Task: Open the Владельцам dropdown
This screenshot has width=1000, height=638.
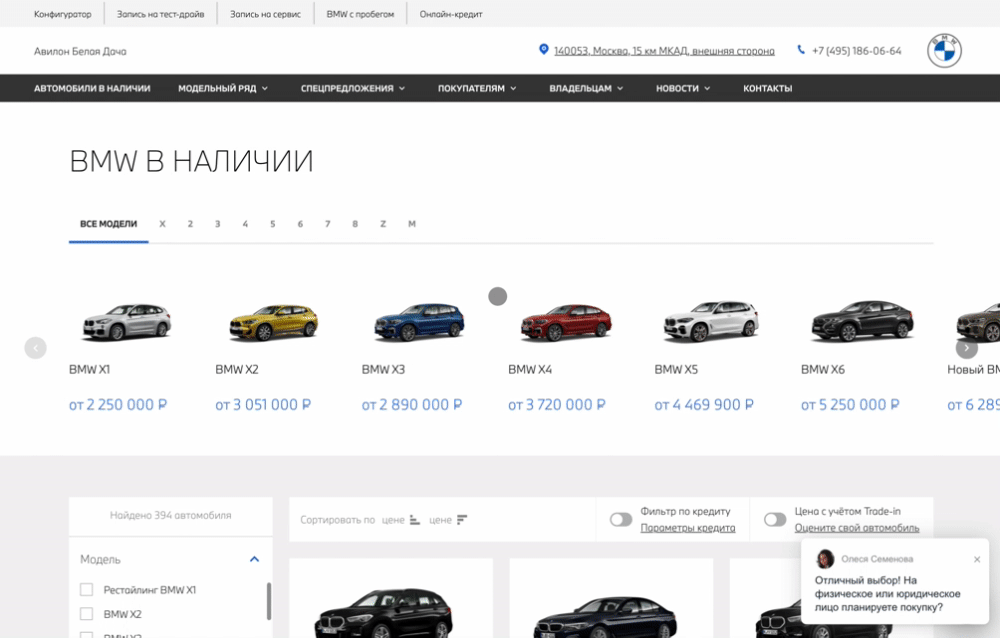Action: 585,88
